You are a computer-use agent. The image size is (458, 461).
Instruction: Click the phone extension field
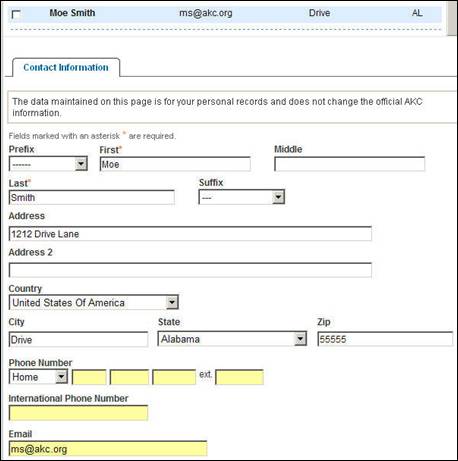[x=239, y=377]
